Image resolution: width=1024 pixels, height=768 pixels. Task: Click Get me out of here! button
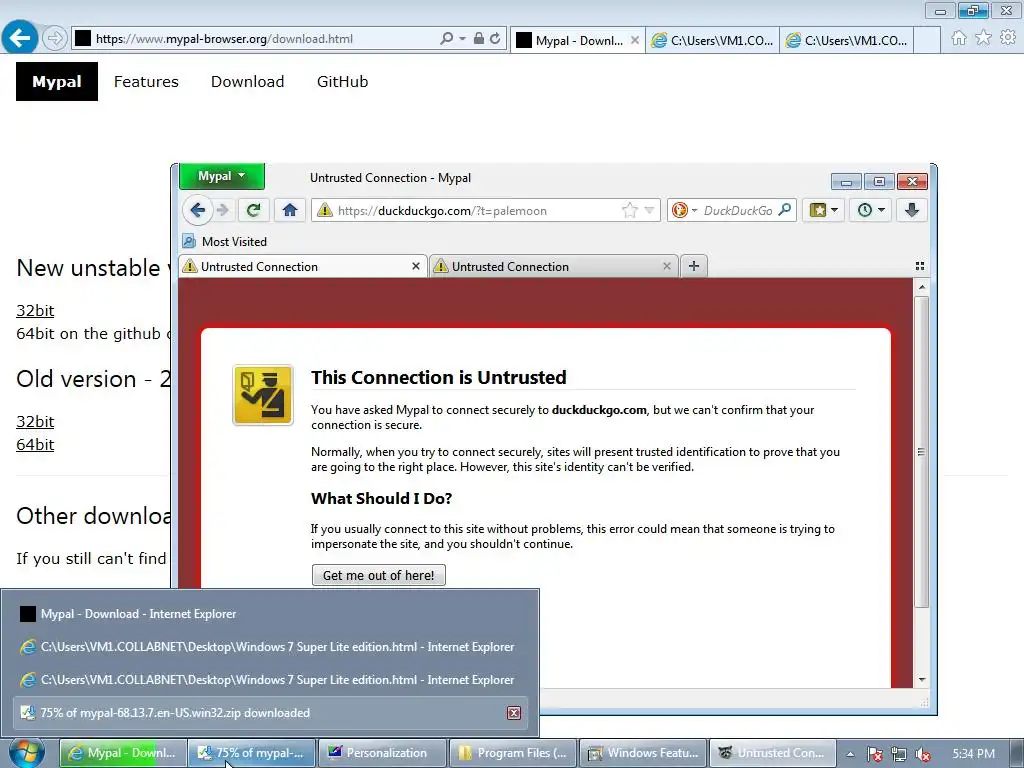(x=379, y=575)
